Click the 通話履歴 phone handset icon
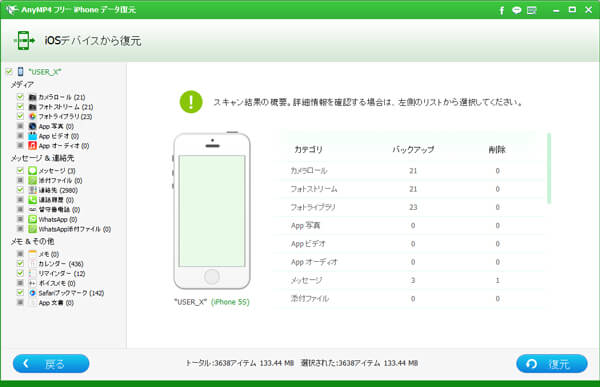The width and height of the screenshot is (600, 387). coord(33,200)
